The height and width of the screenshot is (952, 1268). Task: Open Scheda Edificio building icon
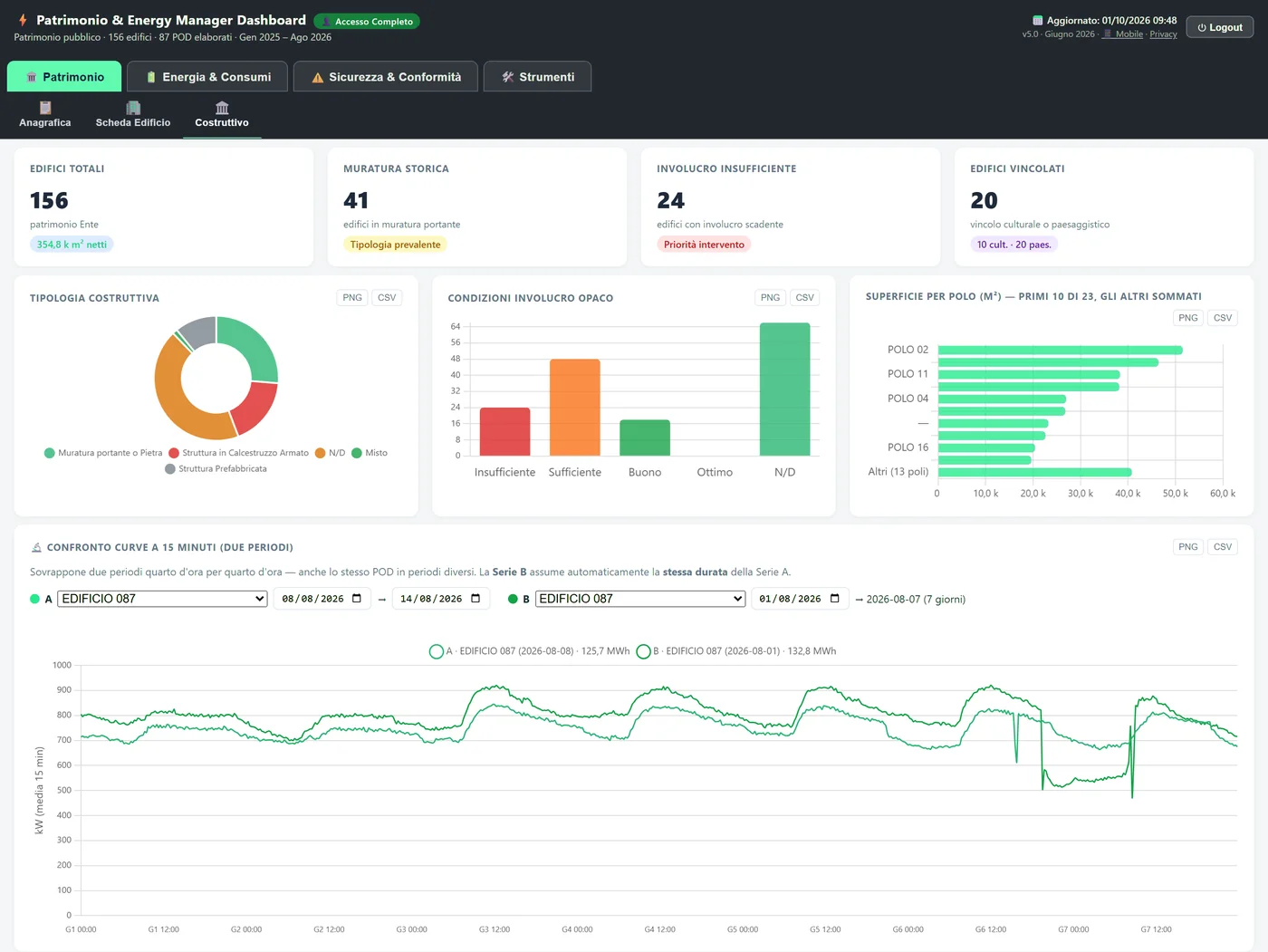pyautogui.click(x=133, y=108)
